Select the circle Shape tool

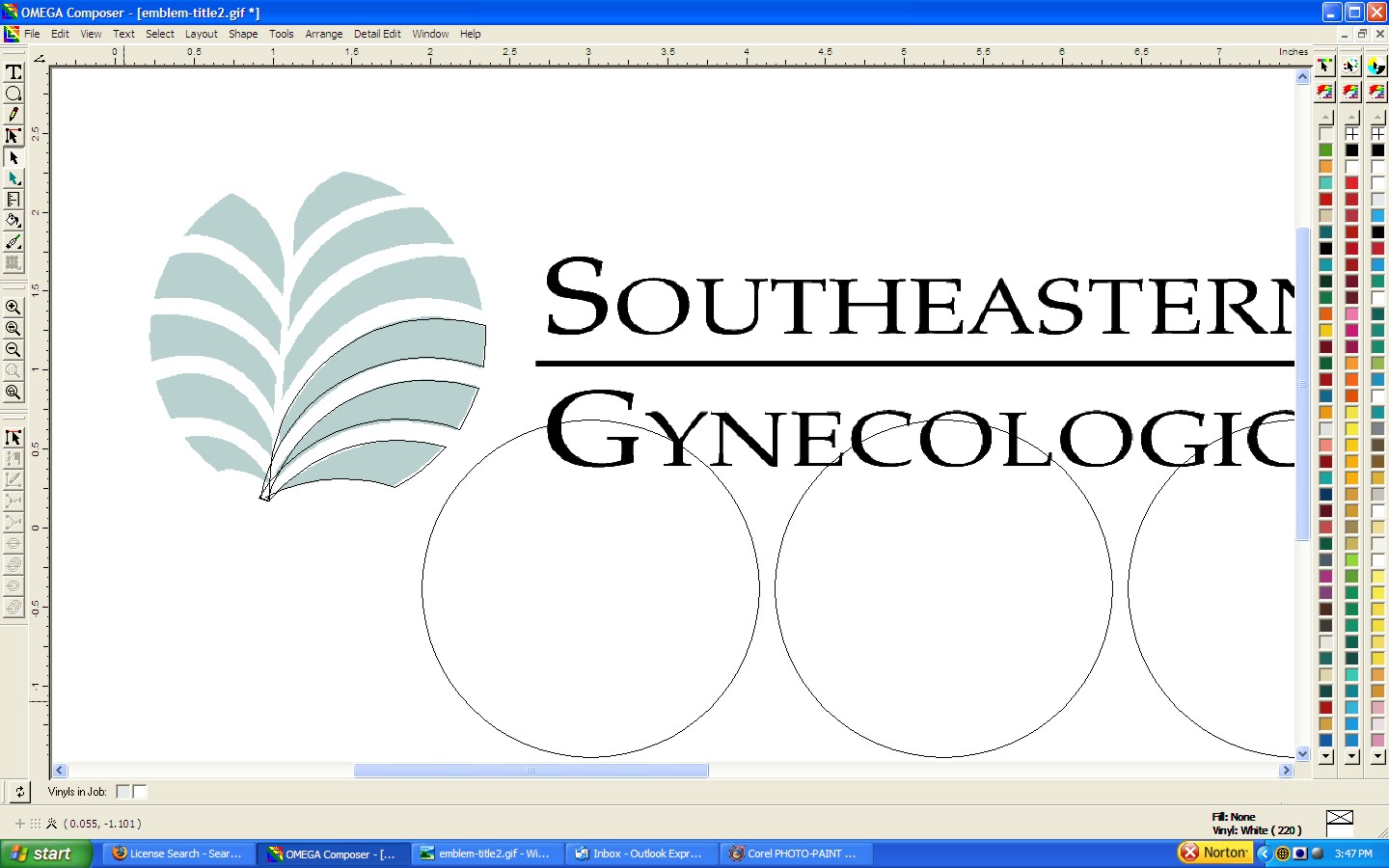coord(14,94)
